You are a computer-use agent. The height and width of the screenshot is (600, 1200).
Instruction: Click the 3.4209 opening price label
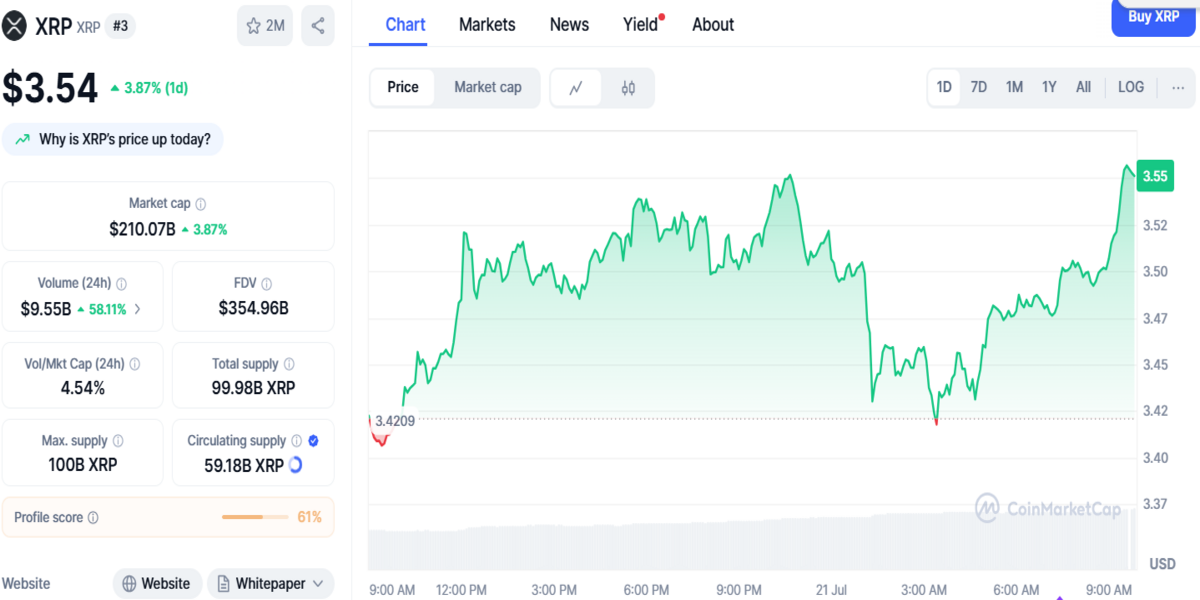(x=395, y=421)
